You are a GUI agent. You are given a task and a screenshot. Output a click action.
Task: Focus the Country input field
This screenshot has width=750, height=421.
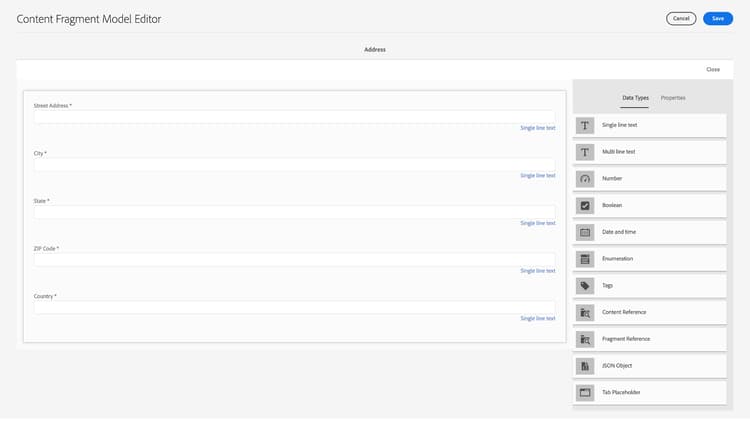(x=294, y=307)
